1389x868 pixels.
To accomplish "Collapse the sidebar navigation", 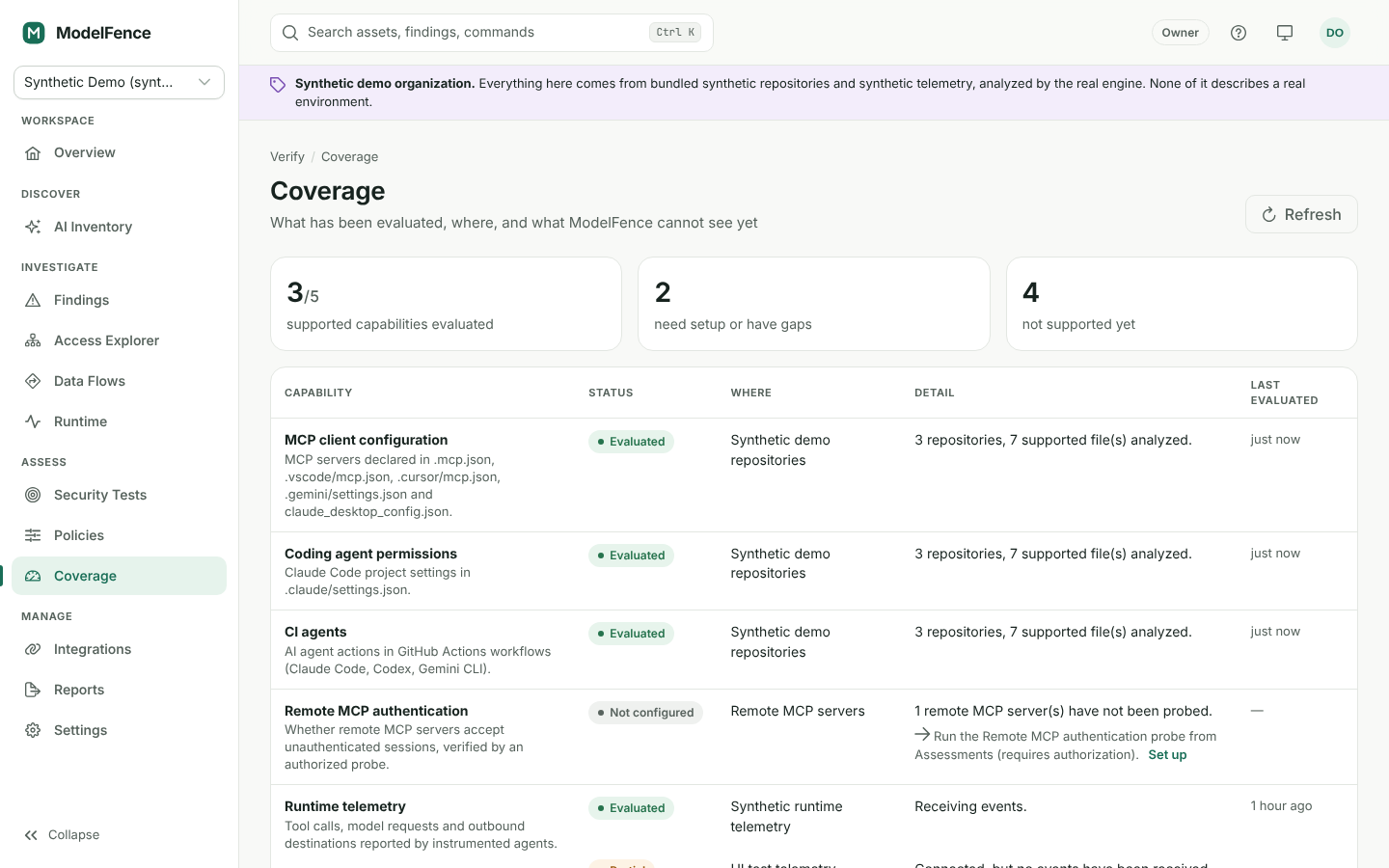I will pyautogui.click(x=62, y=835).
